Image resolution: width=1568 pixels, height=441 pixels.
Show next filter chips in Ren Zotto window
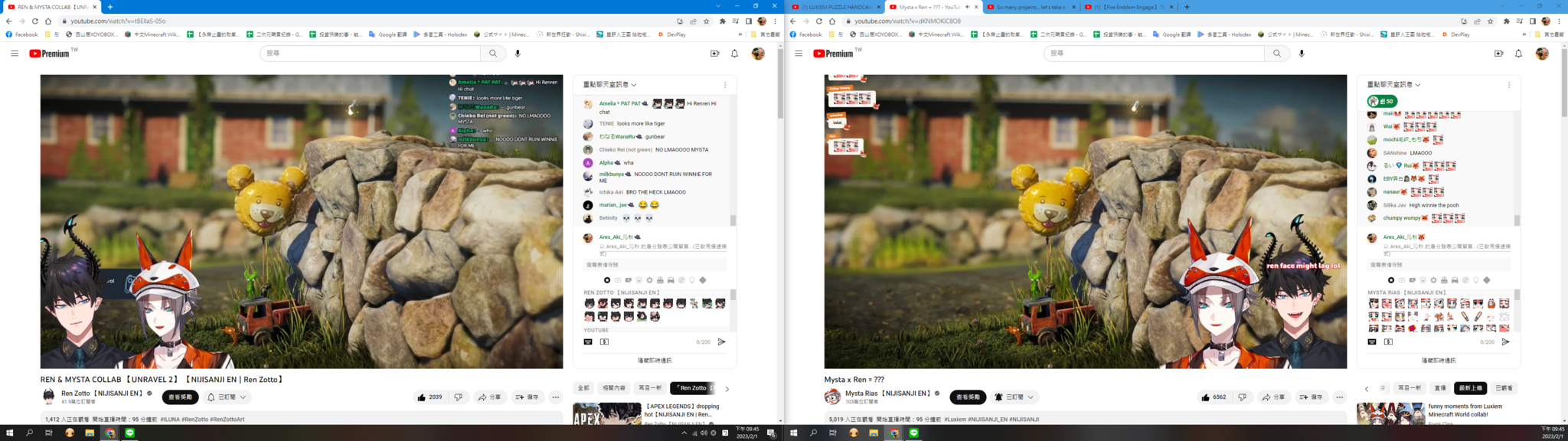727,389
